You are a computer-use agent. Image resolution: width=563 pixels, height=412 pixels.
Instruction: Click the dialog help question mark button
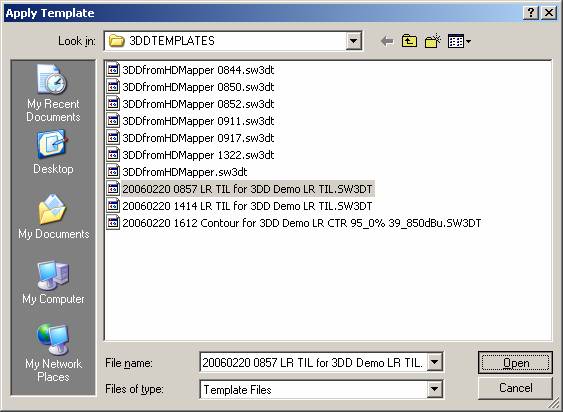(531, 13)
